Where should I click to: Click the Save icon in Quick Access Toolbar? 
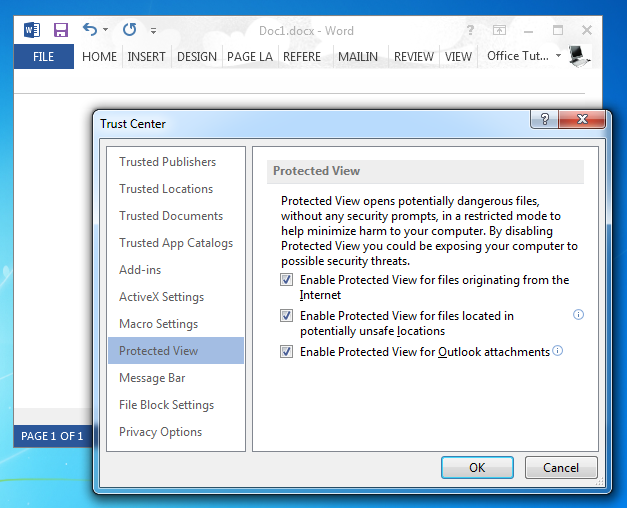coord(61,30)
